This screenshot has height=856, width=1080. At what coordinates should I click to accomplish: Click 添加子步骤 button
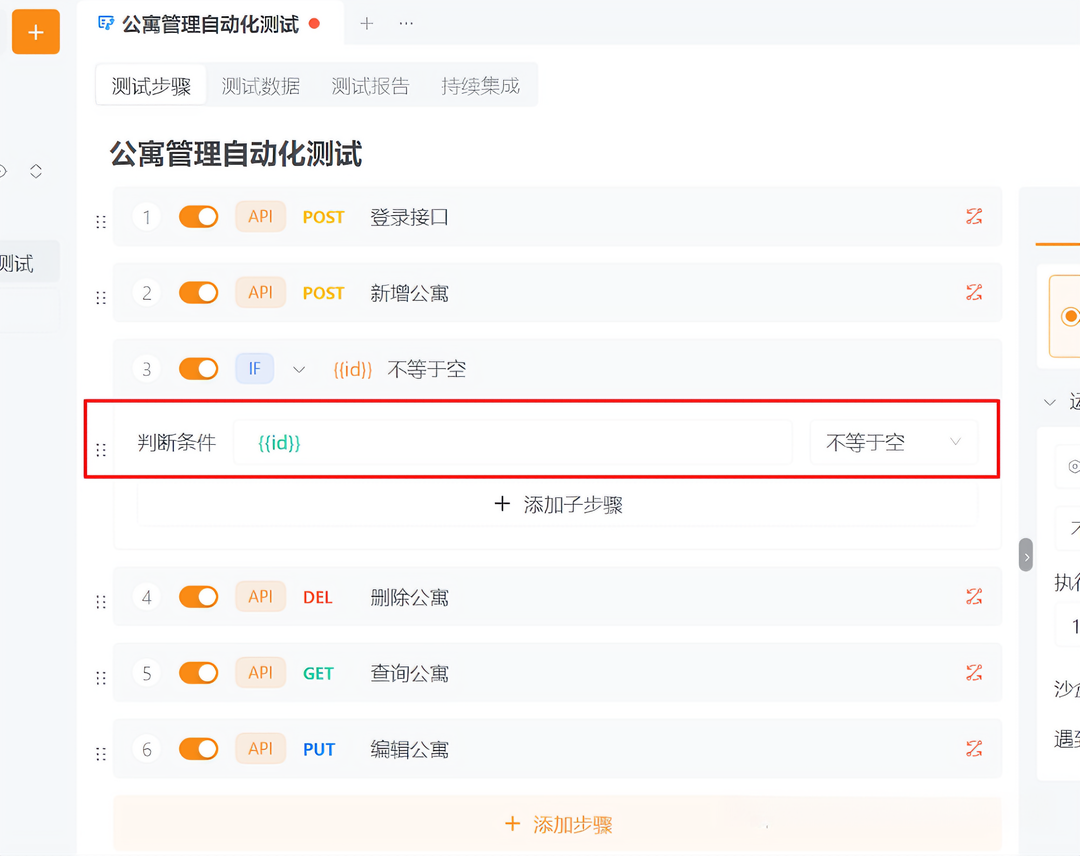coord(558,504)
